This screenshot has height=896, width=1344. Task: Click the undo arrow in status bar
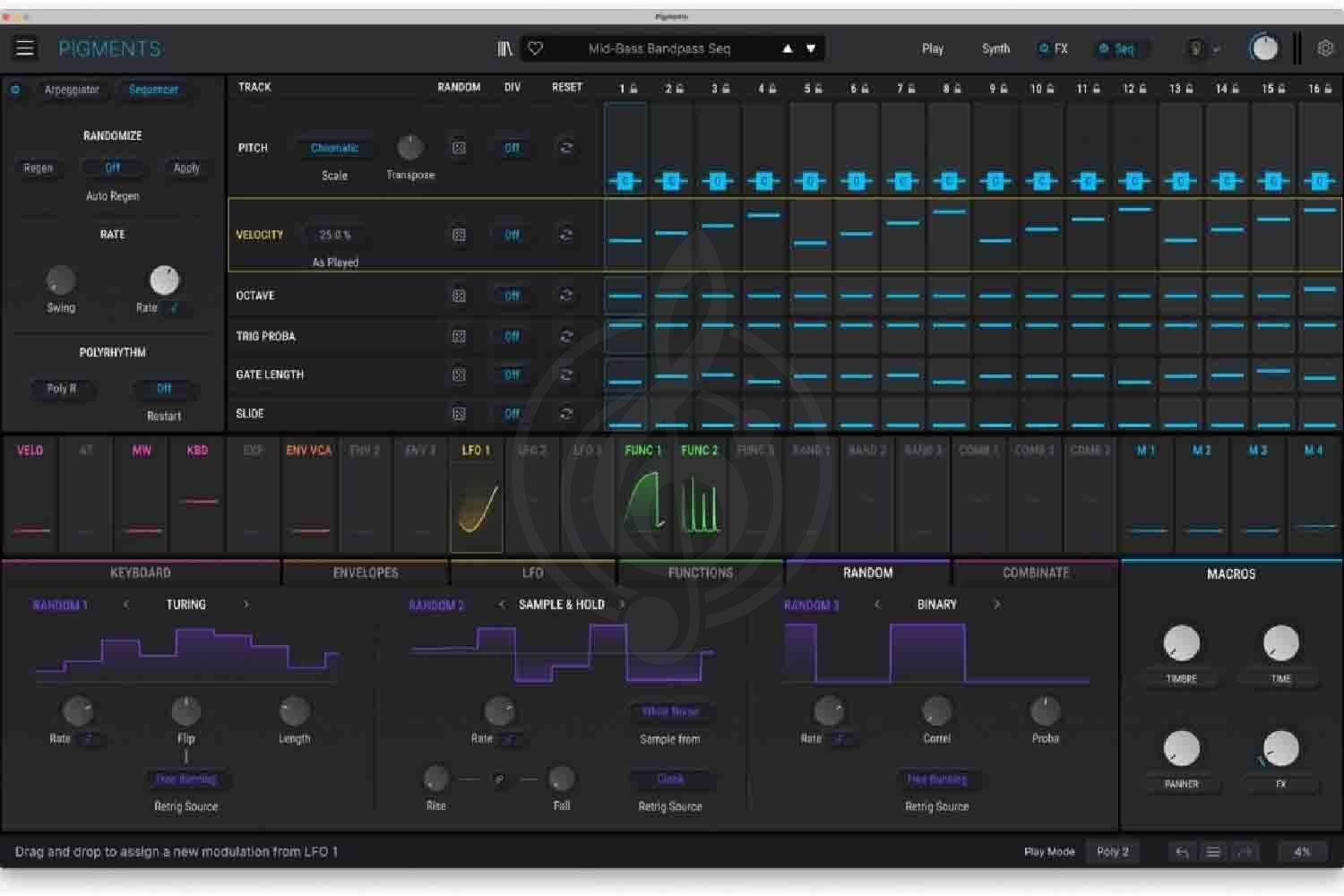pos(1182,852)
